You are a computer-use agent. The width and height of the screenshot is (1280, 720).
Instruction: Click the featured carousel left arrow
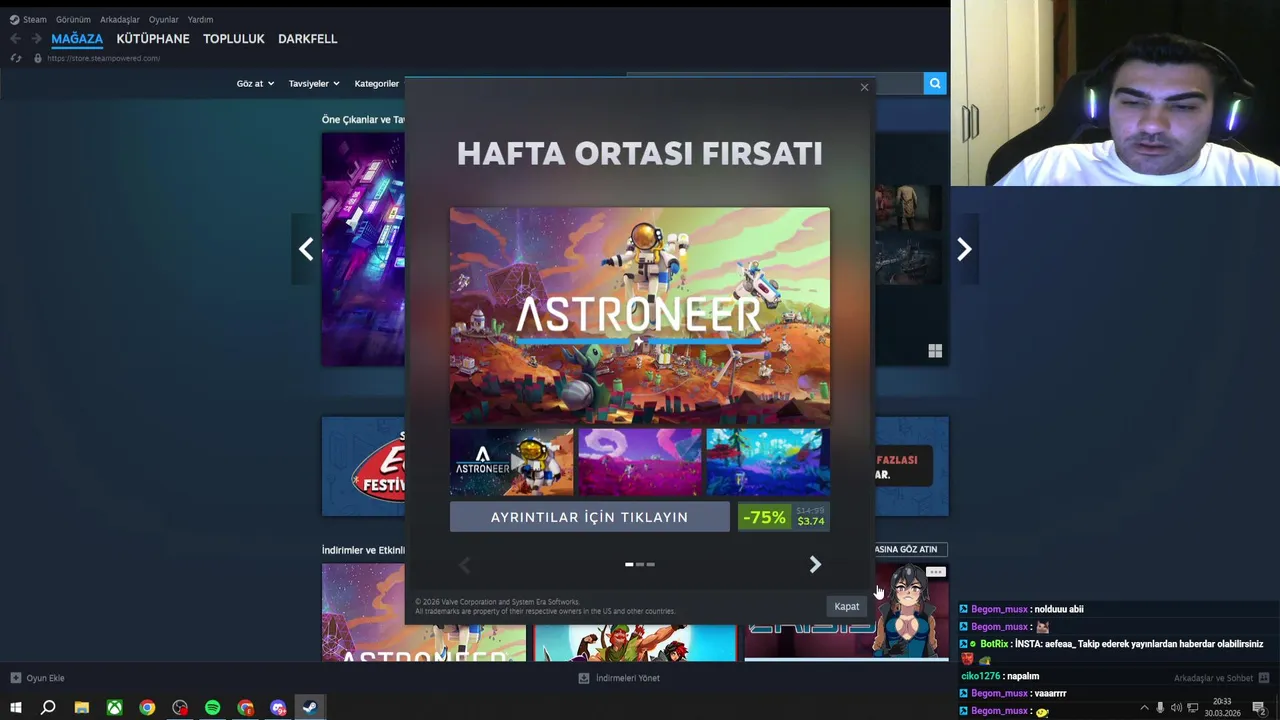(306, 249)
